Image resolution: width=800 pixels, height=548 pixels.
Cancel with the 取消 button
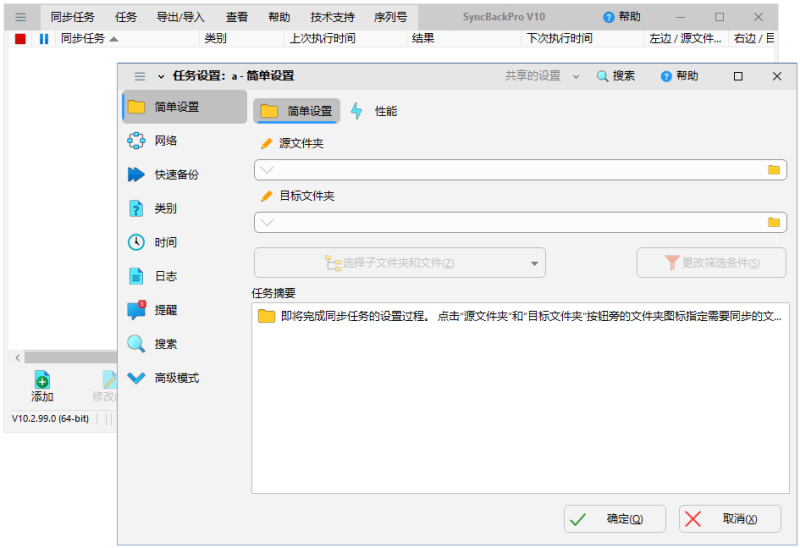point(730,519)
